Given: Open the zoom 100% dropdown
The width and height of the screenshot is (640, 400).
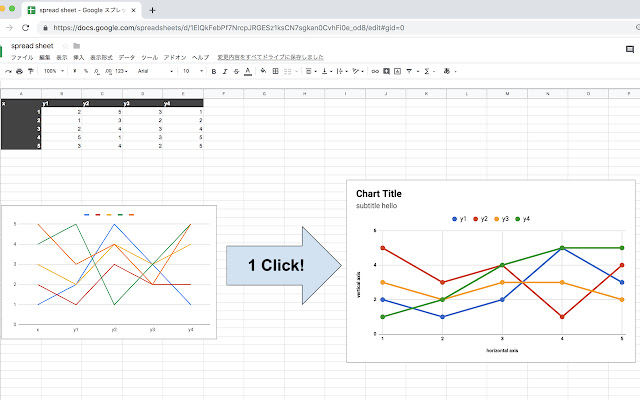Looking at the screenshot, I should pos(54,71).
